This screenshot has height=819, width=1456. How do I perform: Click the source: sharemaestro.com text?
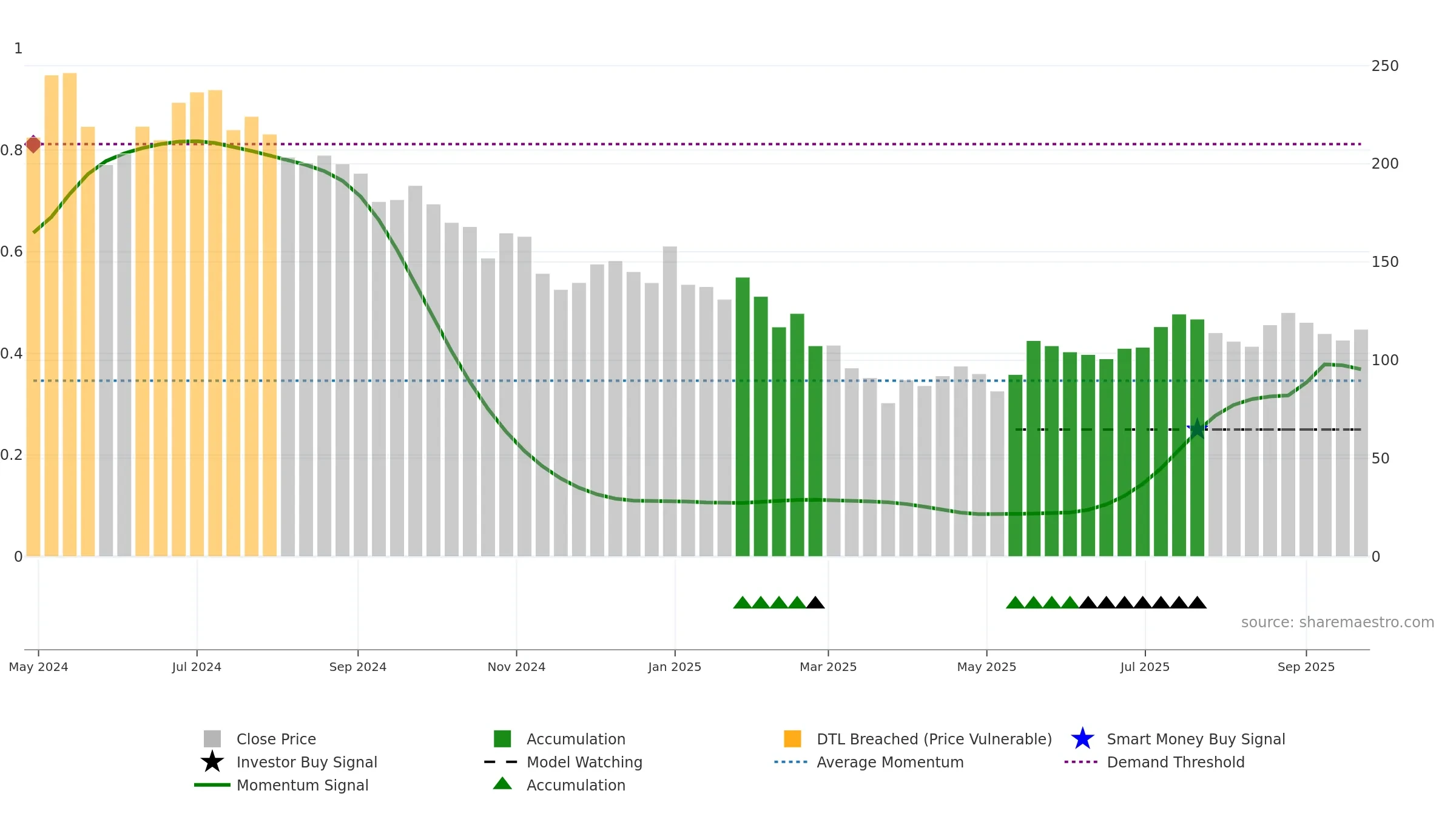(1338, 622)
